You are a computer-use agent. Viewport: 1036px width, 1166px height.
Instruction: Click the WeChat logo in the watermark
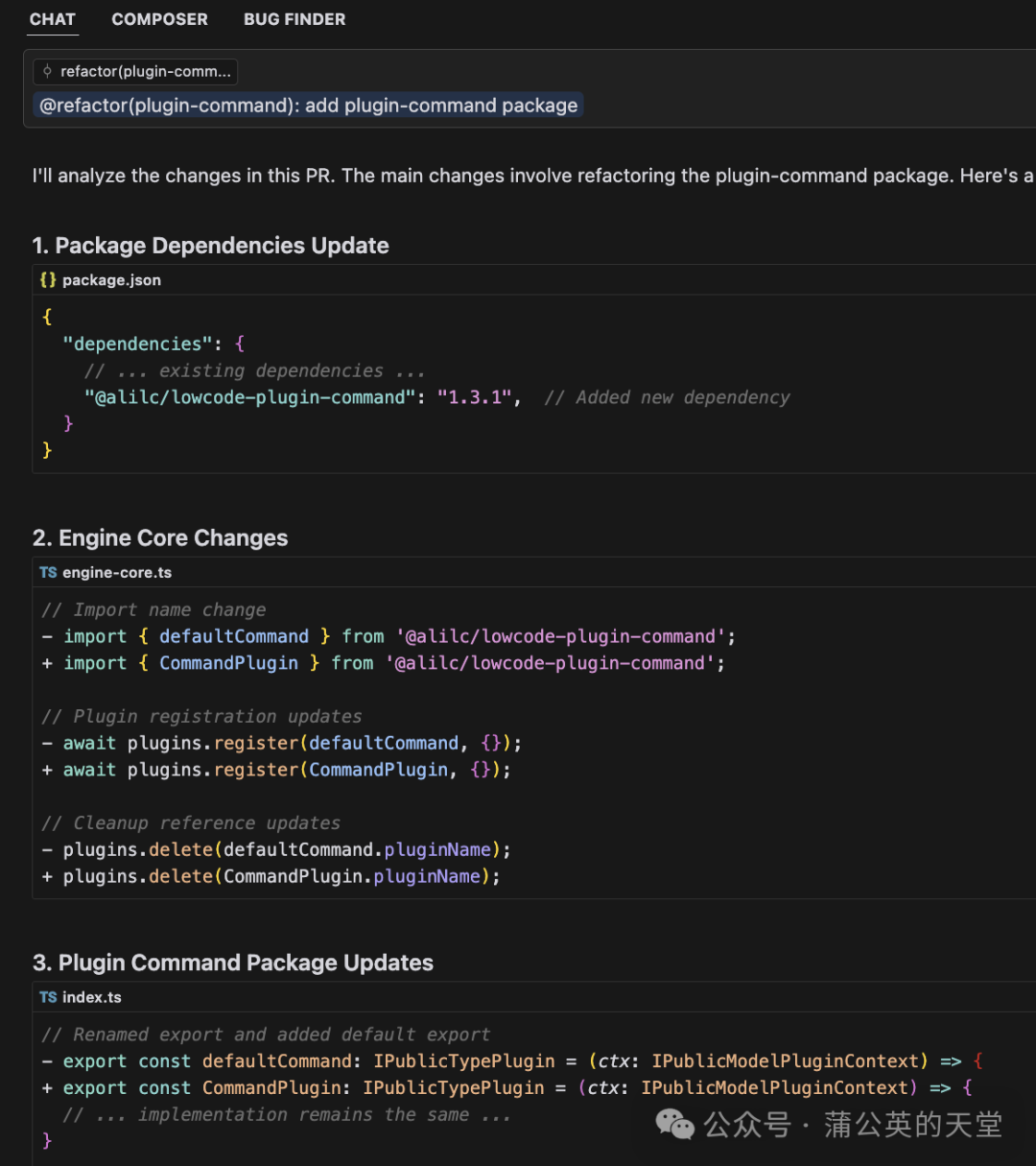(675, 1125)
